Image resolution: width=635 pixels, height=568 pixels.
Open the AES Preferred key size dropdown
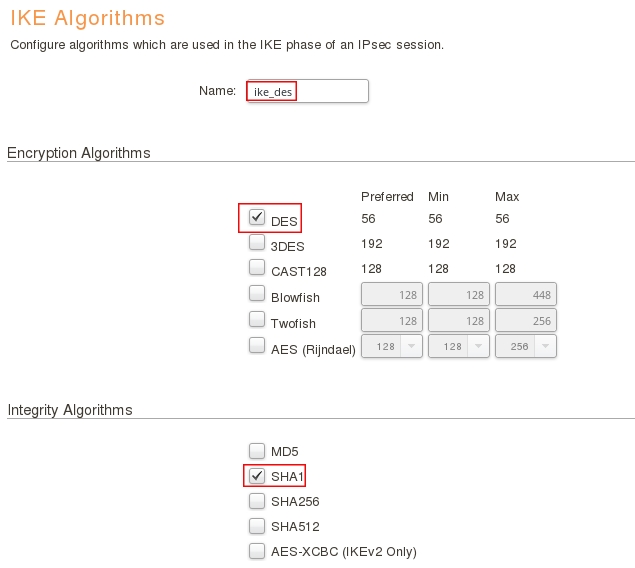(392, 346)
